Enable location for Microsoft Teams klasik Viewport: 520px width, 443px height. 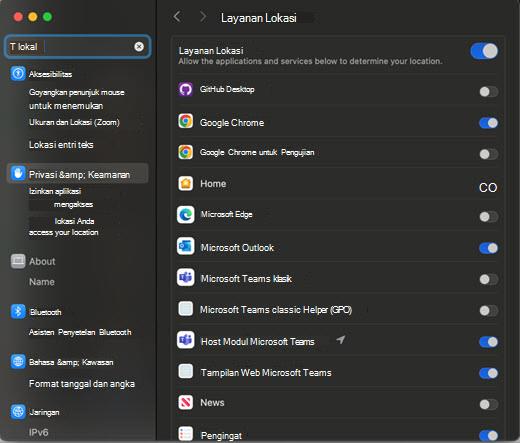pyautogui.click(x=489, y=279)
